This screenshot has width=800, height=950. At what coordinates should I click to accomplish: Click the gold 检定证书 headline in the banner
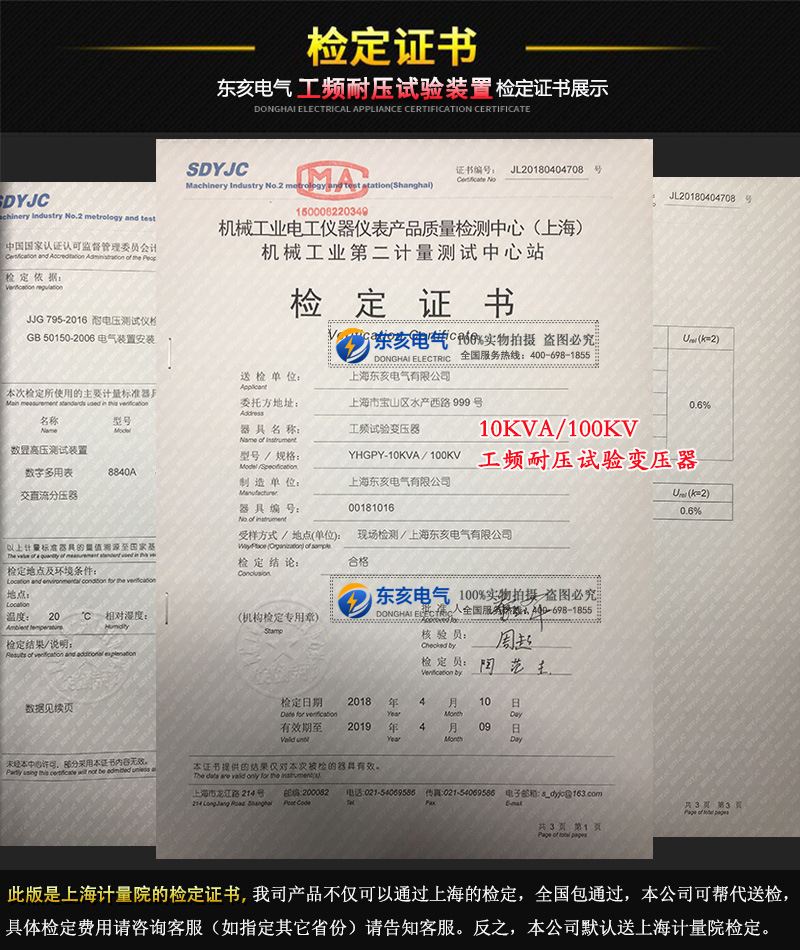point(392,47)
